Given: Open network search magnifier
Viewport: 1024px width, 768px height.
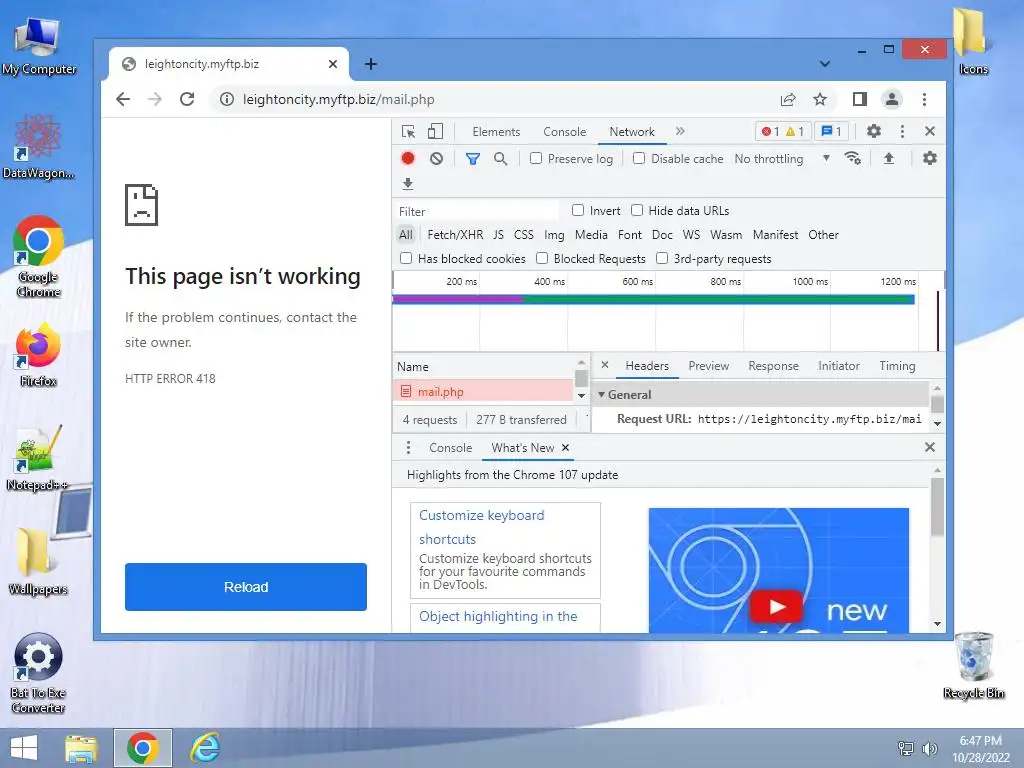Looking at the screenshot, I should [500, 159].
